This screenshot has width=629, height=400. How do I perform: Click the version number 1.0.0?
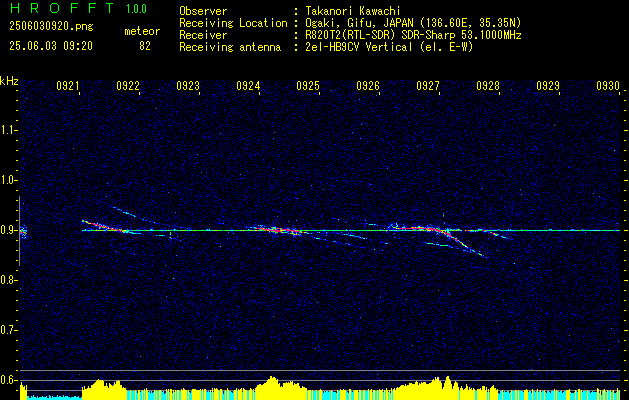point(136,9)
